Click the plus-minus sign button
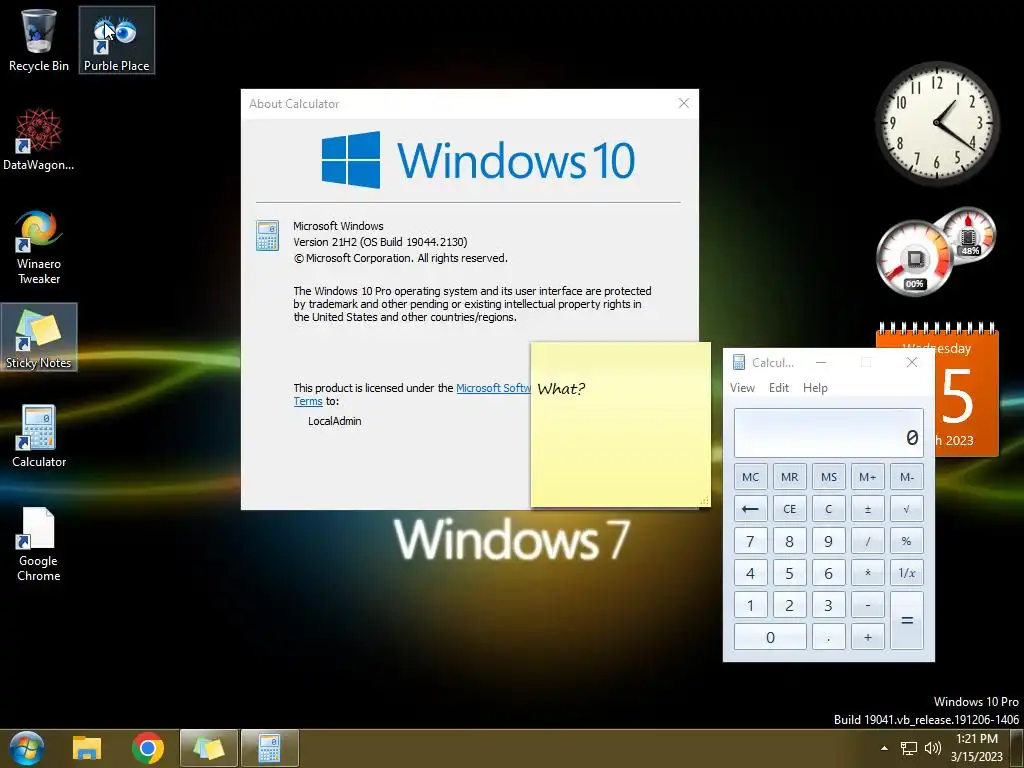The image size is (1024, 768). (868, 509)
